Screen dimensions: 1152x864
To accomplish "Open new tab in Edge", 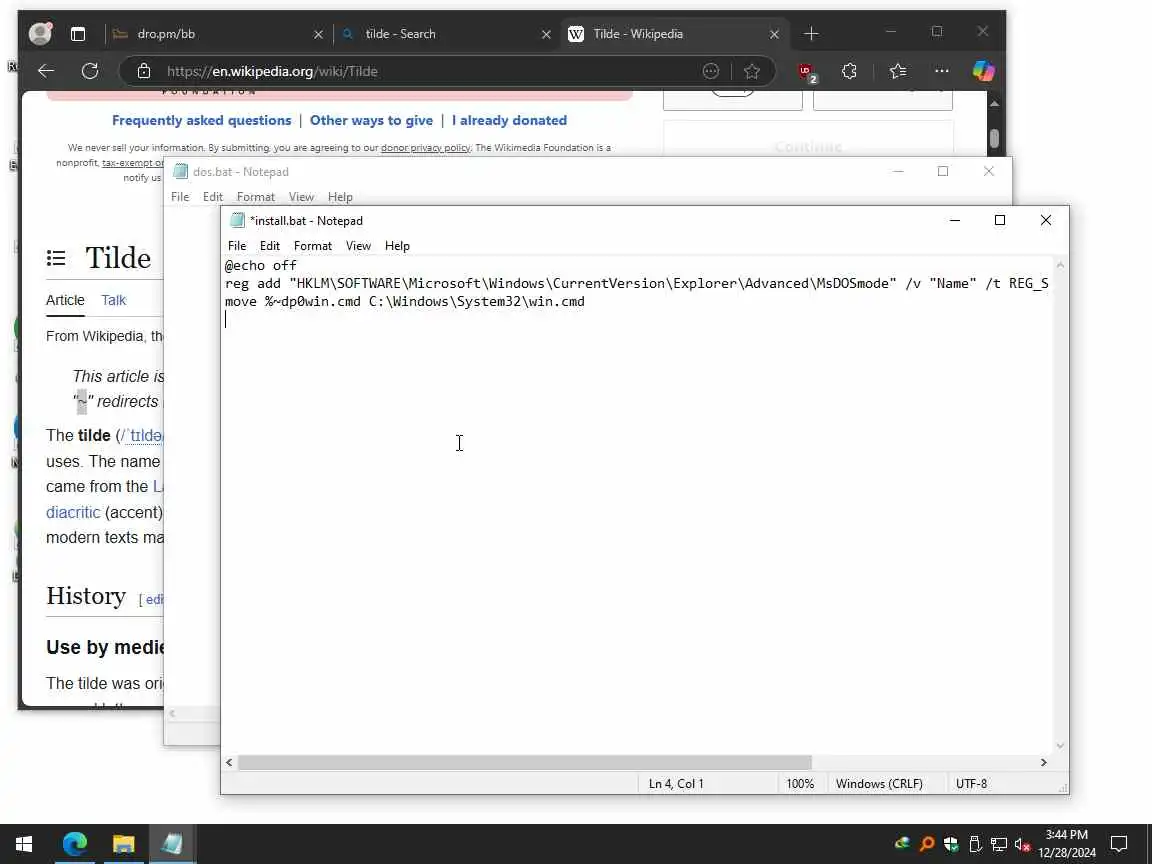I will point(811,34).
